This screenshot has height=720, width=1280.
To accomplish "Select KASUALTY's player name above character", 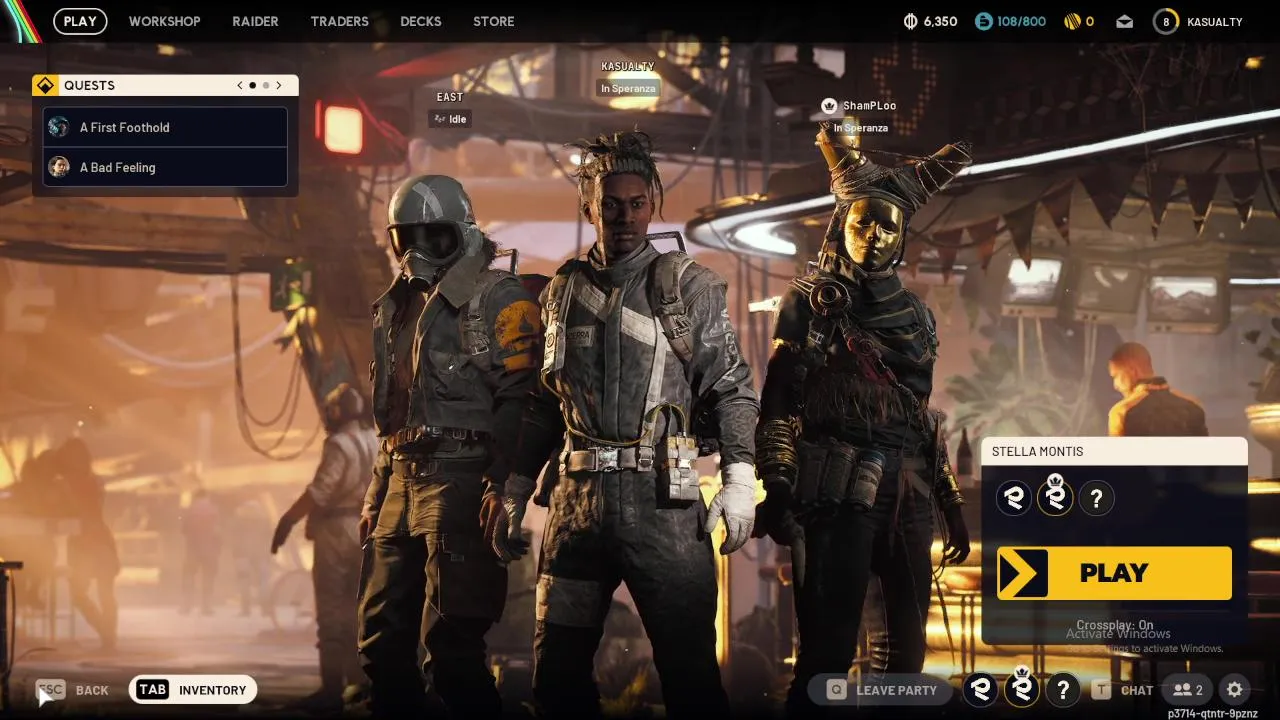I will click(627, 67).
